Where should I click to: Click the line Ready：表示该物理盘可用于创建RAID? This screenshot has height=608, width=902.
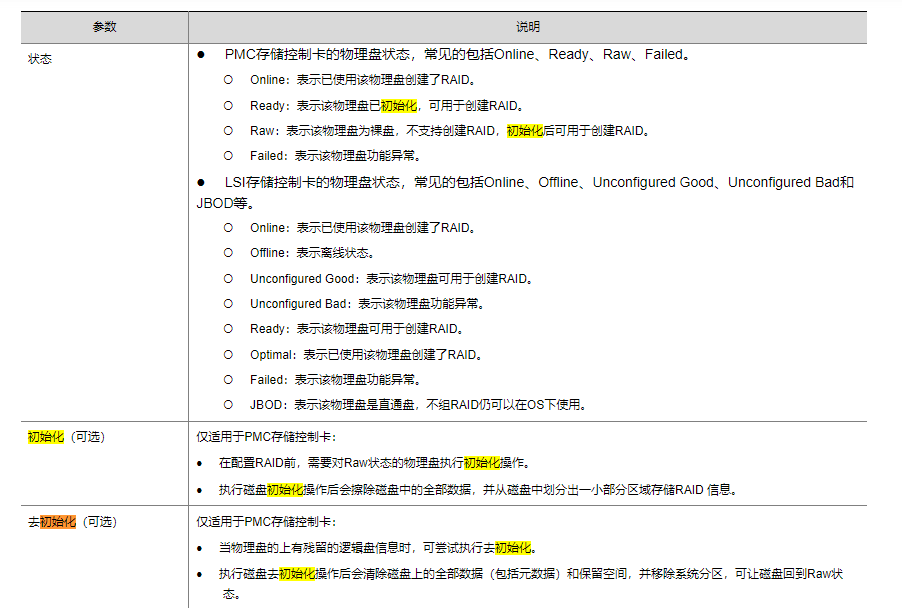357,329
